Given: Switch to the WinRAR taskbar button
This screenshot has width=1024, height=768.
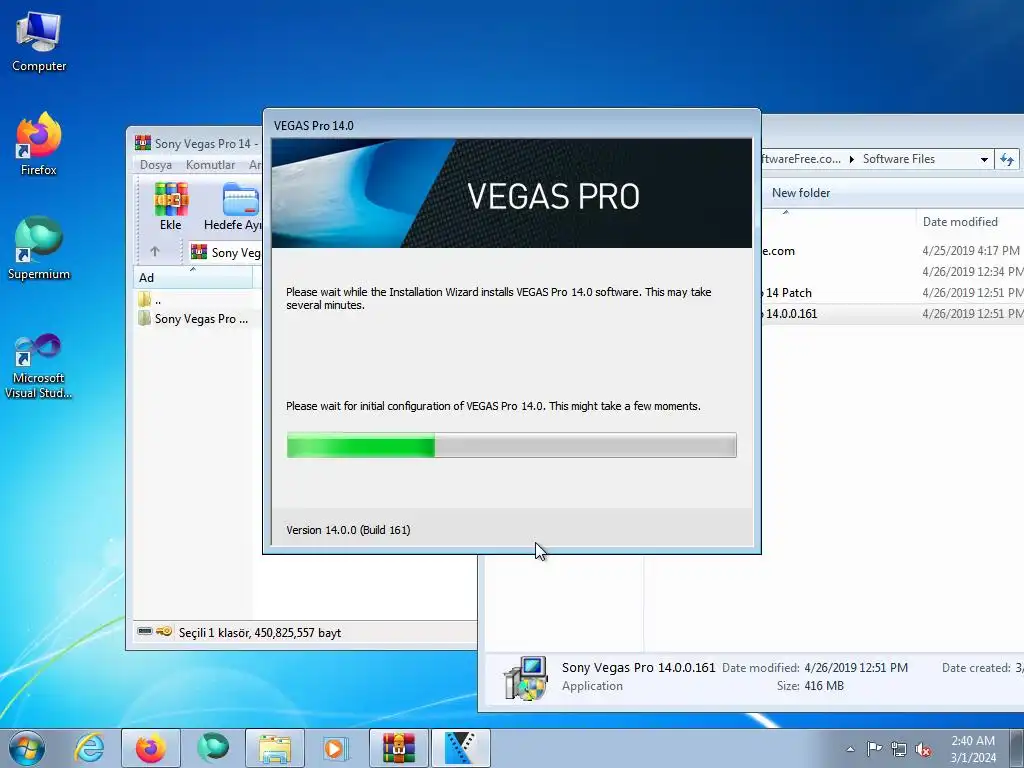Looking at the screenshot, I should (399, 748).
